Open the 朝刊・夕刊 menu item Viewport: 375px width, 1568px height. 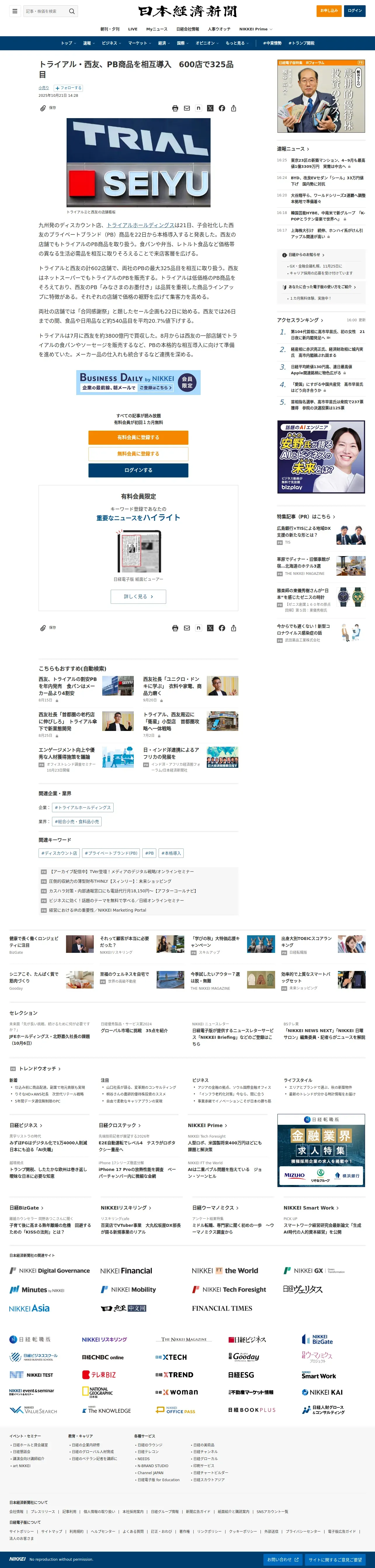pyautogui.click(x=110, y=29)
